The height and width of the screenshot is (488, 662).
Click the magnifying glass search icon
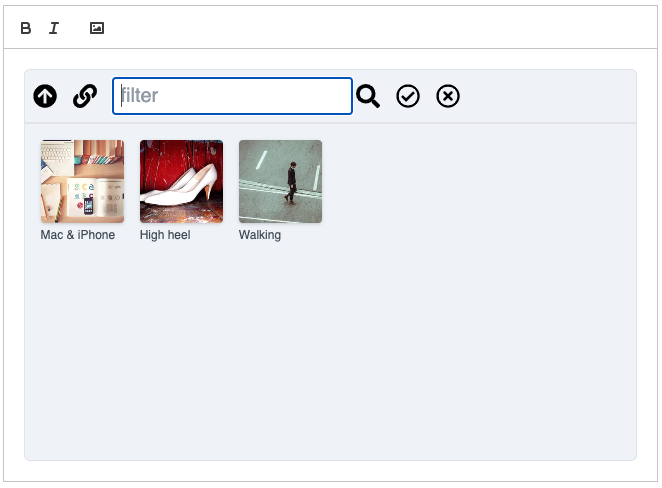pyautogui.click(x=368, y=96)
